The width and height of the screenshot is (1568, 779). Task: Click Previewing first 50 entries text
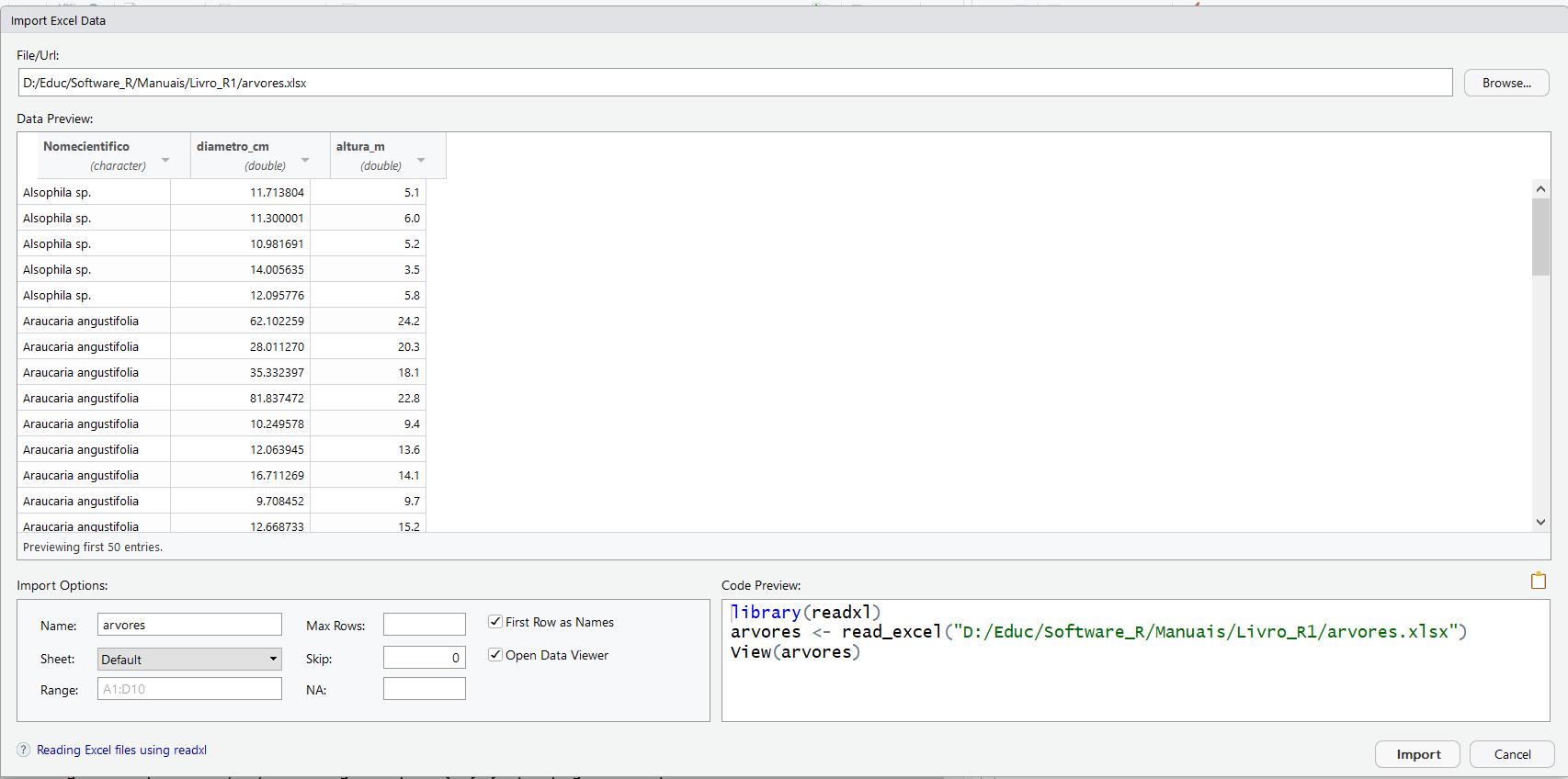point(93,547)
